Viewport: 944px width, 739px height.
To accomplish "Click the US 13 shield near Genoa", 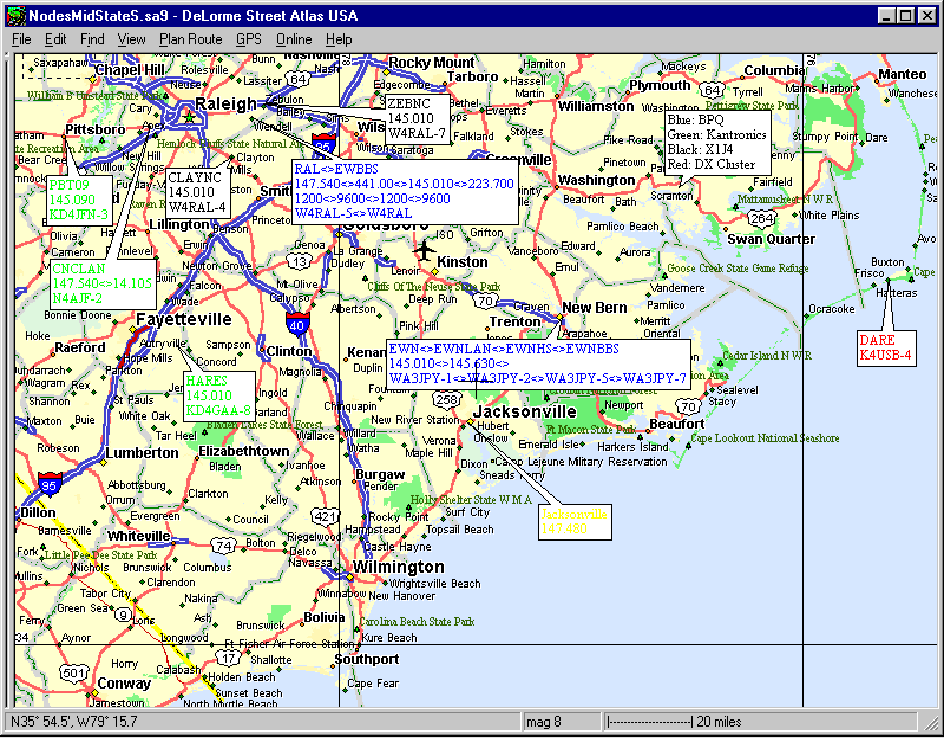I will point(300,261).
